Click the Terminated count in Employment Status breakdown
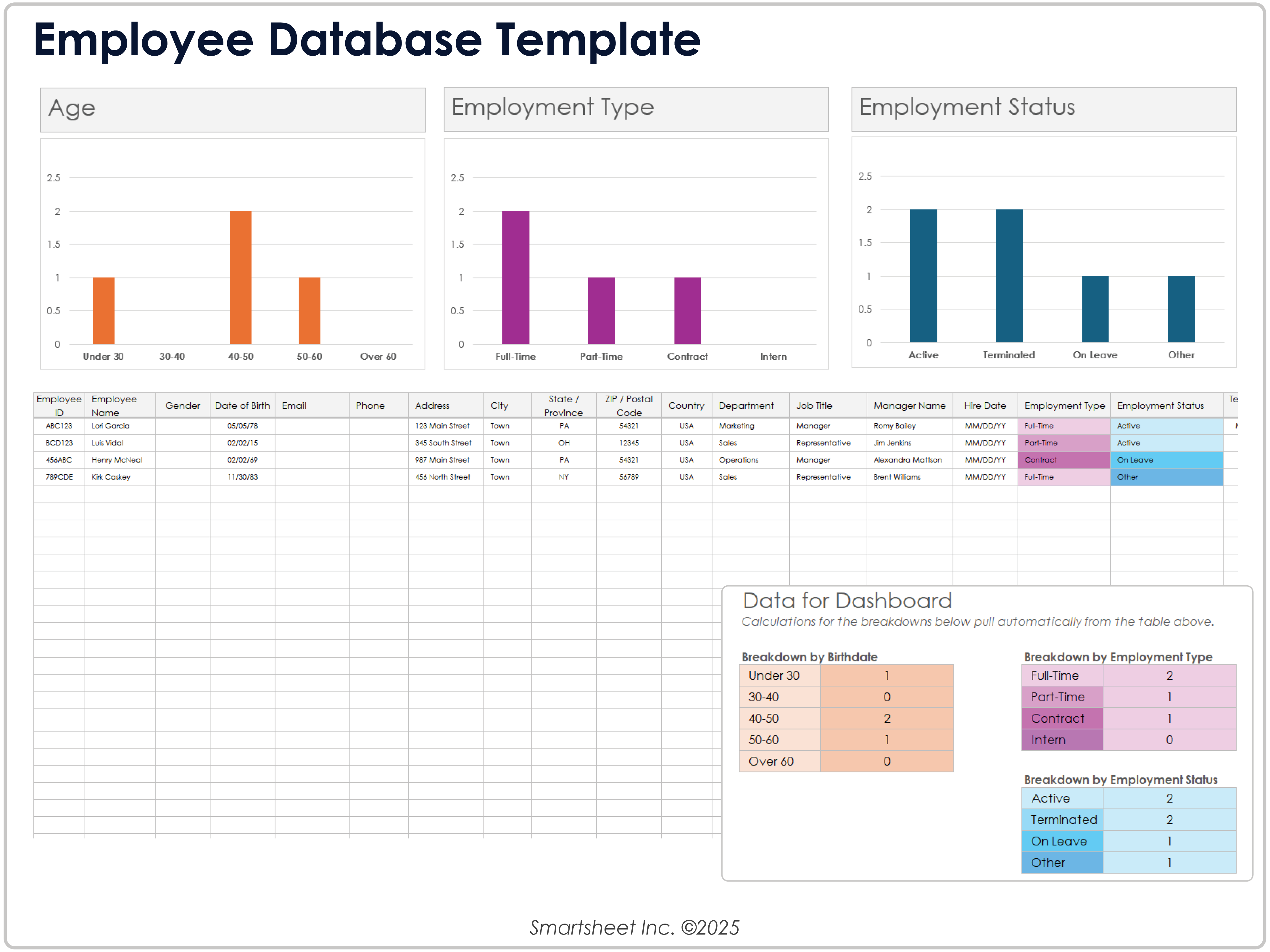 click(x=1170, y=819)
